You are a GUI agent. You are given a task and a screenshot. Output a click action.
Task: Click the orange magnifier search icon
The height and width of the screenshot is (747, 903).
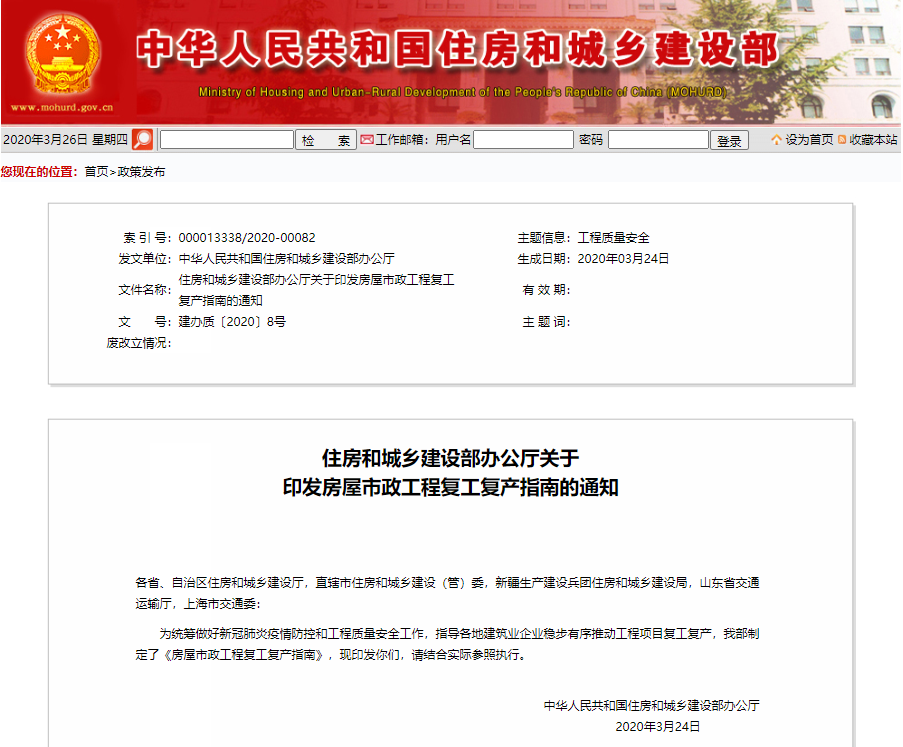143,140
